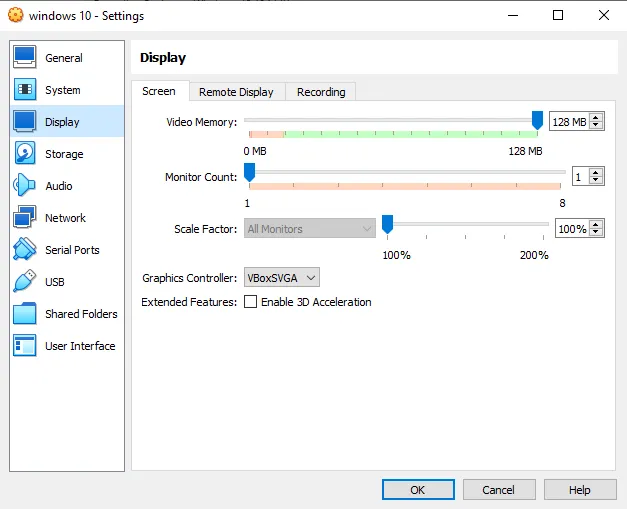
Task: Minimize the Settings window
Action: pos(513,15)
